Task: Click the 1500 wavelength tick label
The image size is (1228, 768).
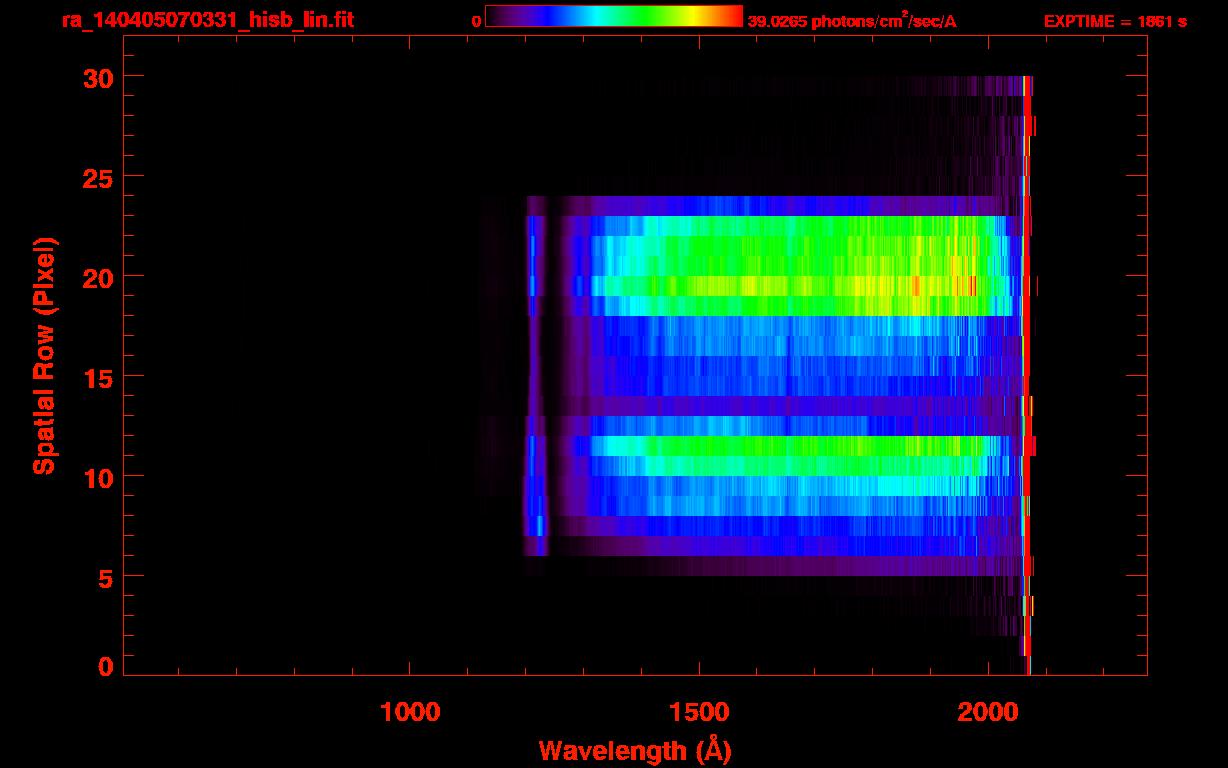Action: 699,712
